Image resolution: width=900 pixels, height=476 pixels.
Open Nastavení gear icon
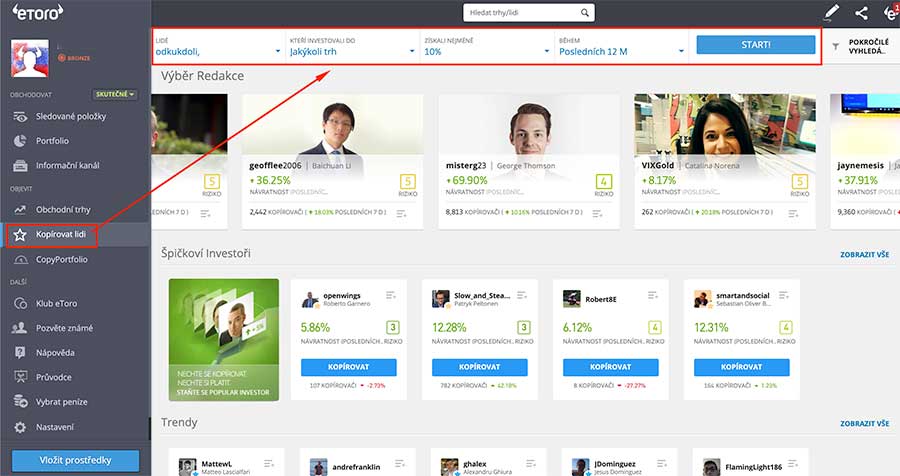[20, 427]
